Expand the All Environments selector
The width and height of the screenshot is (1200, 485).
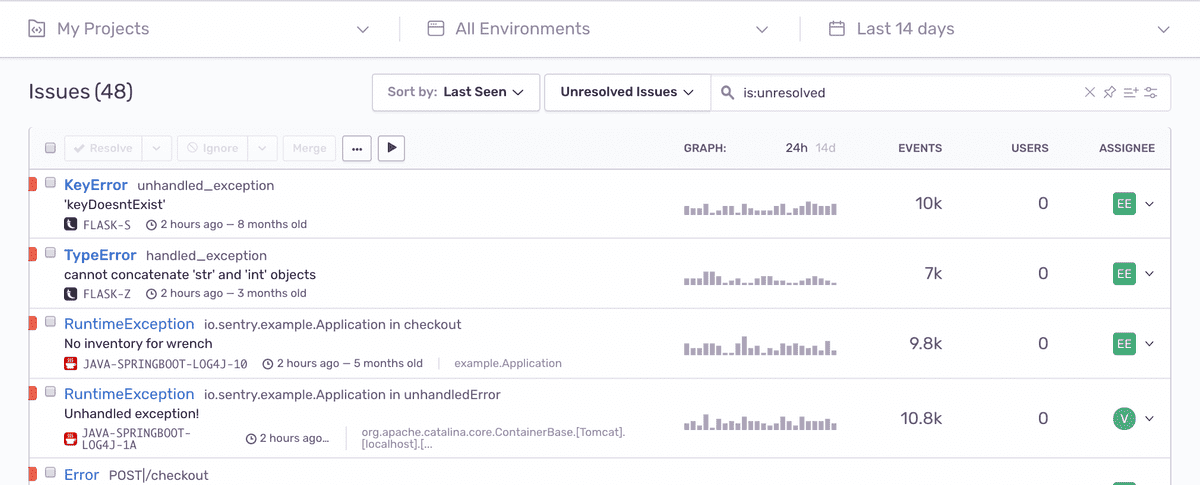598,29
